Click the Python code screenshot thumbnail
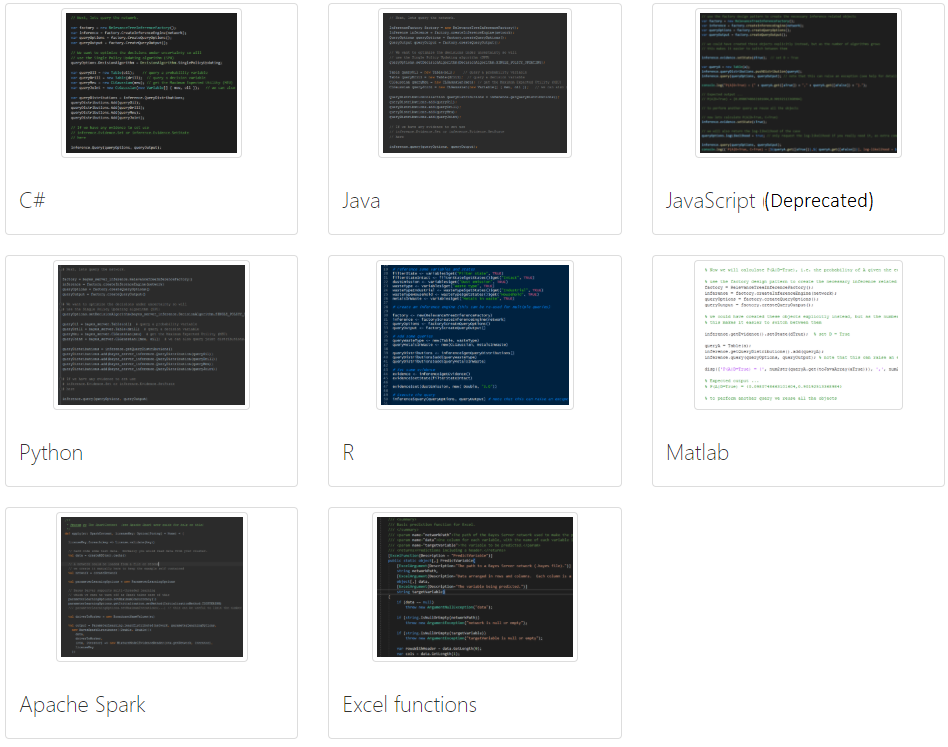The width and height of the screenshot is (948, 747). (x=151, y=335)
